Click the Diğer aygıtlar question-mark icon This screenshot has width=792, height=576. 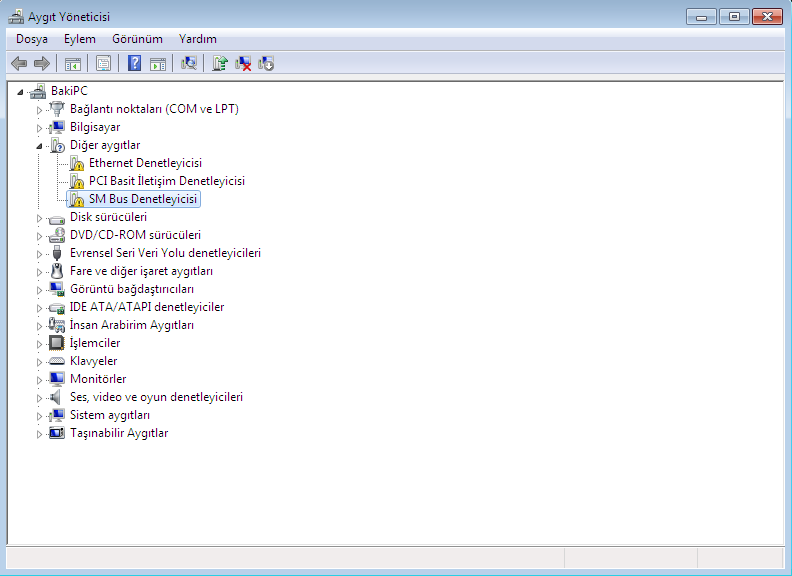click(57, 145)
